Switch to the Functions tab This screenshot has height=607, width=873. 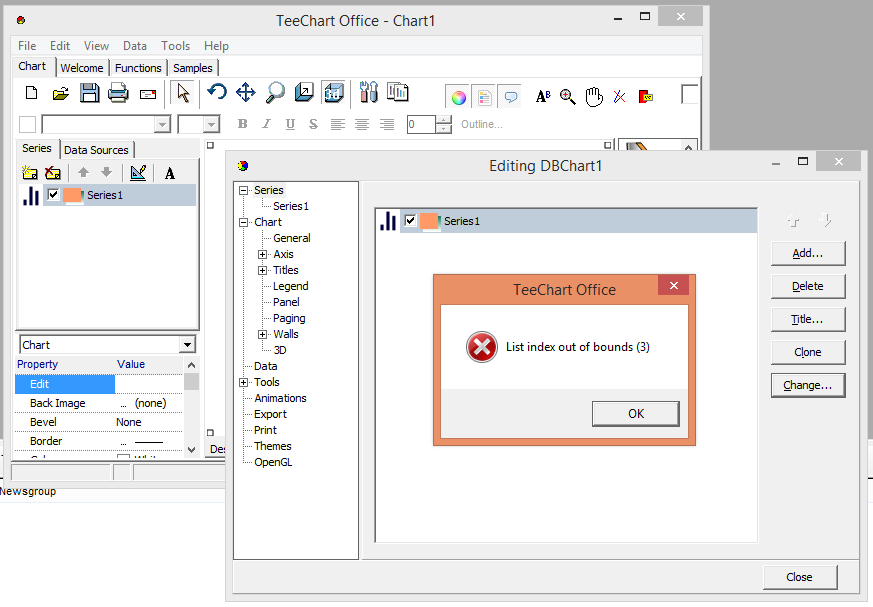[138, 68]
